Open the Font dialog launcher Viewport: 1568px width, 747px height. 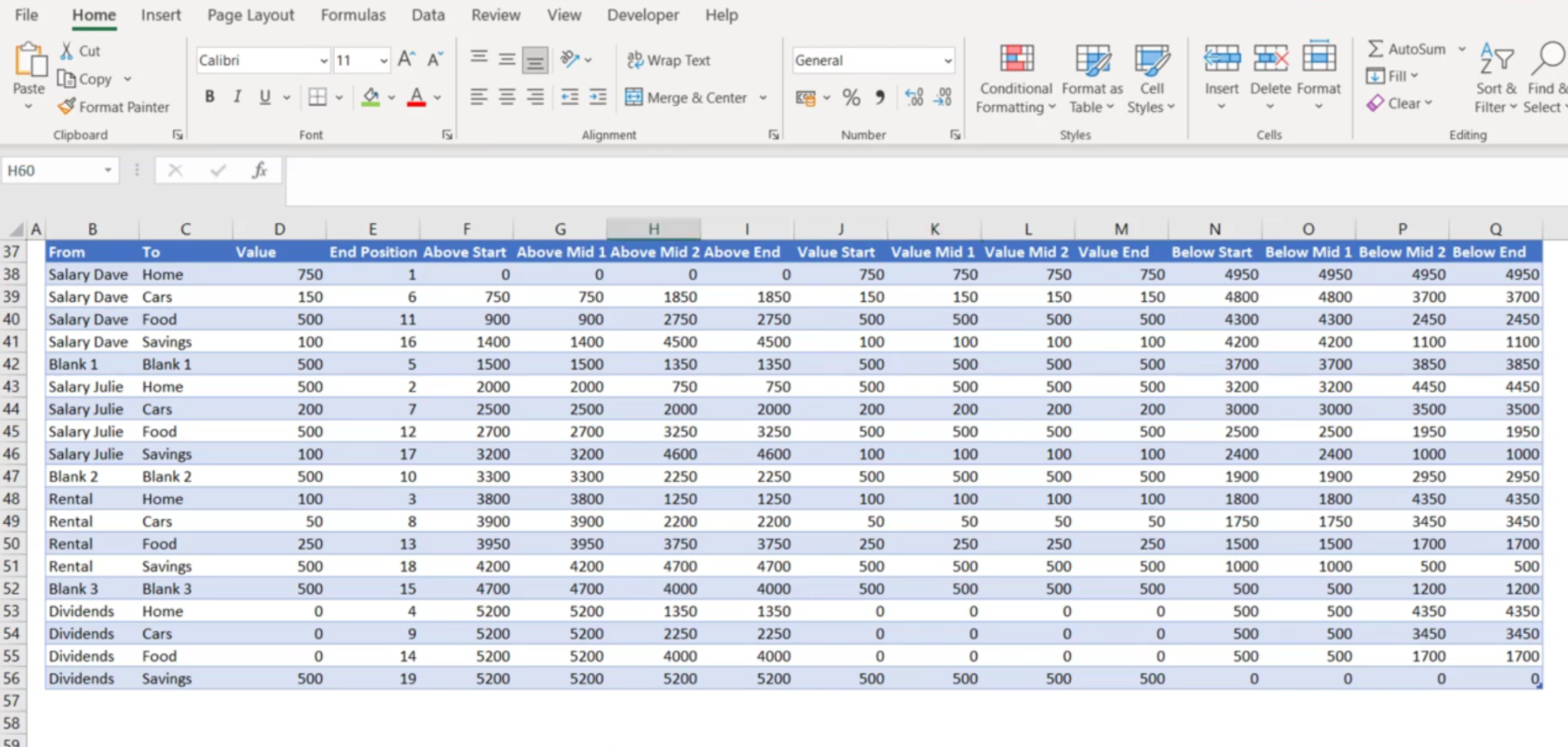447,135
